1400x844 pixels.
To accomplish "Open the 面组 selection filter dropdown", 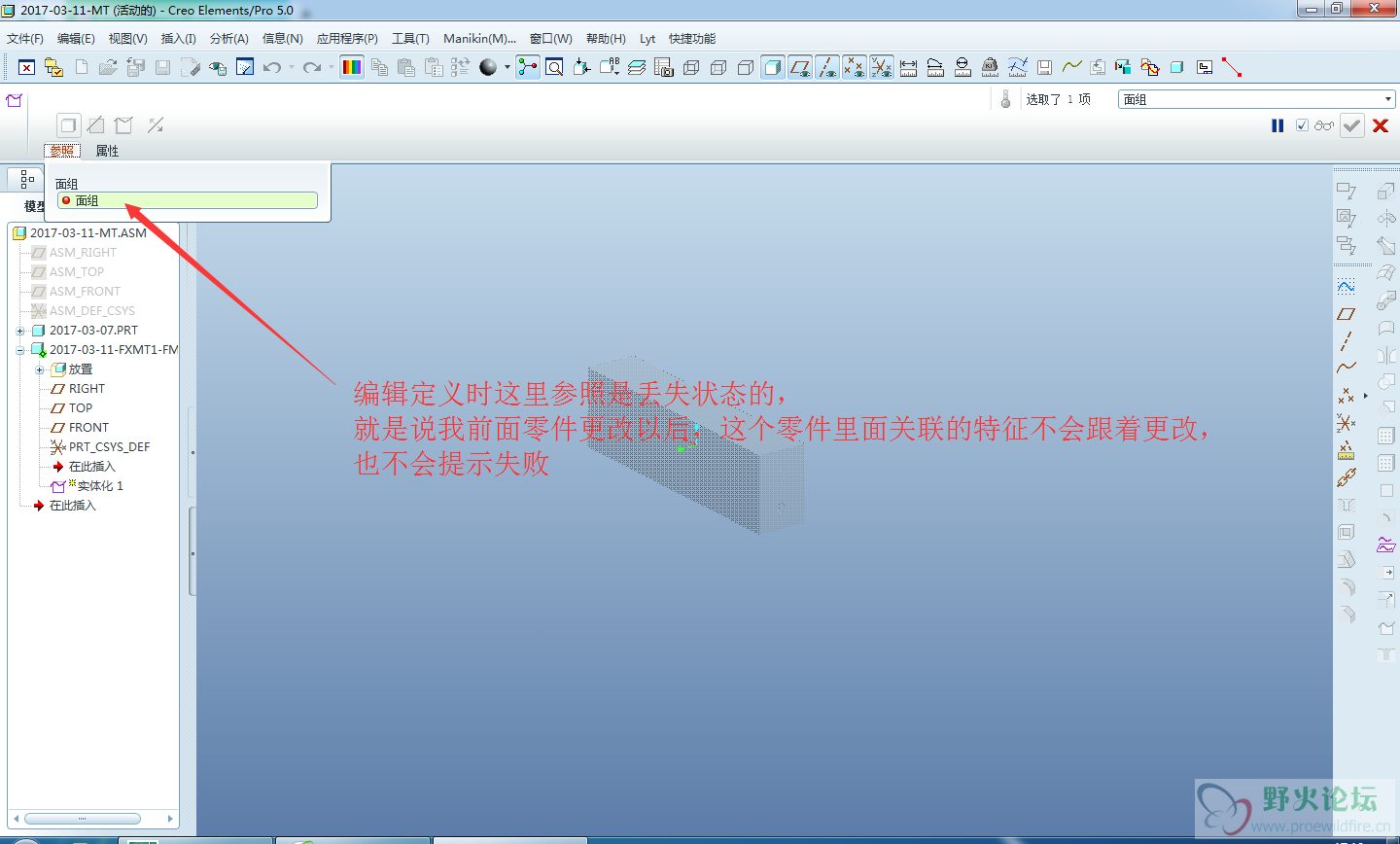I will 1258,99.
